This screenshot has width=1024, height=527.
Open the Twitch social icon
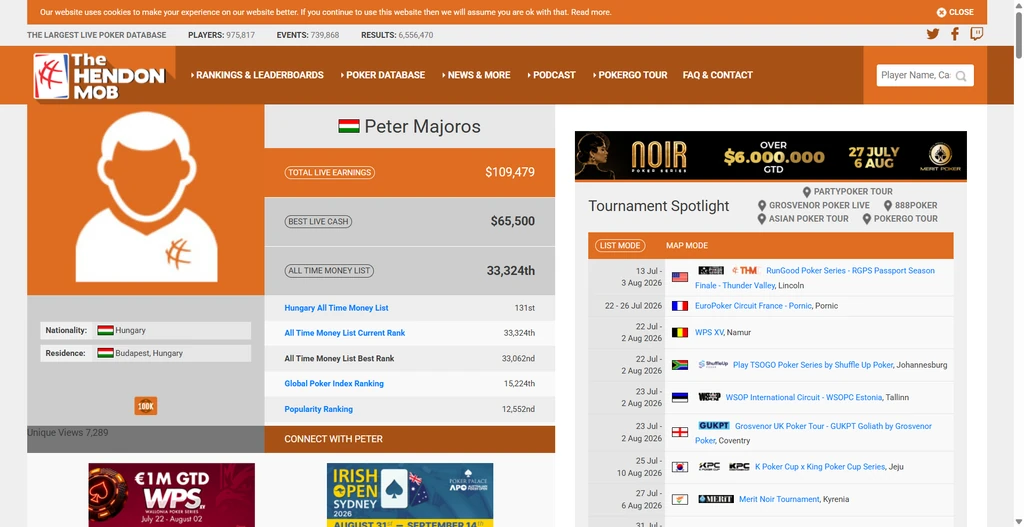point(976,34)
